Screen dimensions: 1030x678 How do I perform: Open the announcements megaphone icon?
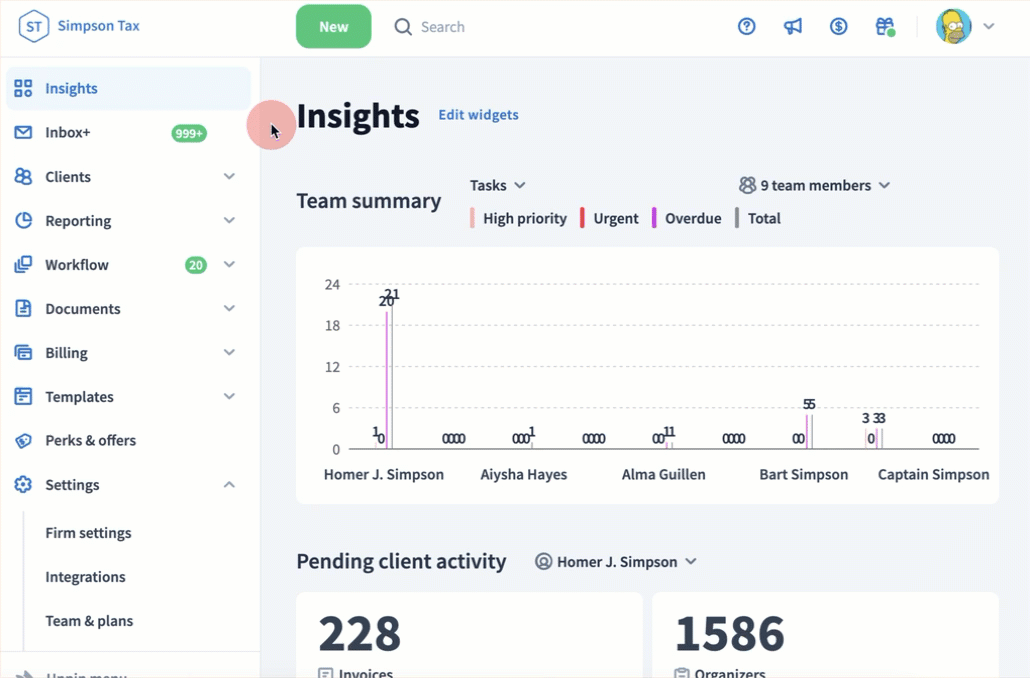click(x=793, y=27)
